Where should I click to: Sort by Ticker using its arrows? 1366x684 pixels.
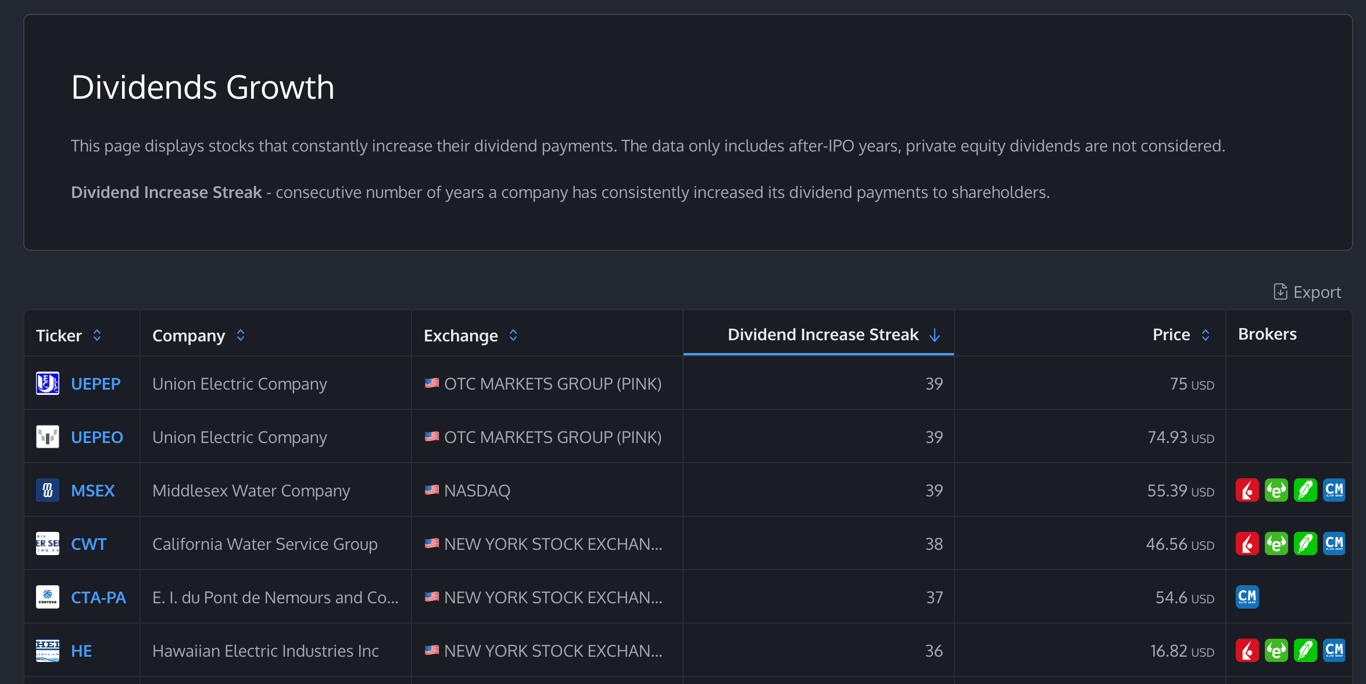point(97,335)
